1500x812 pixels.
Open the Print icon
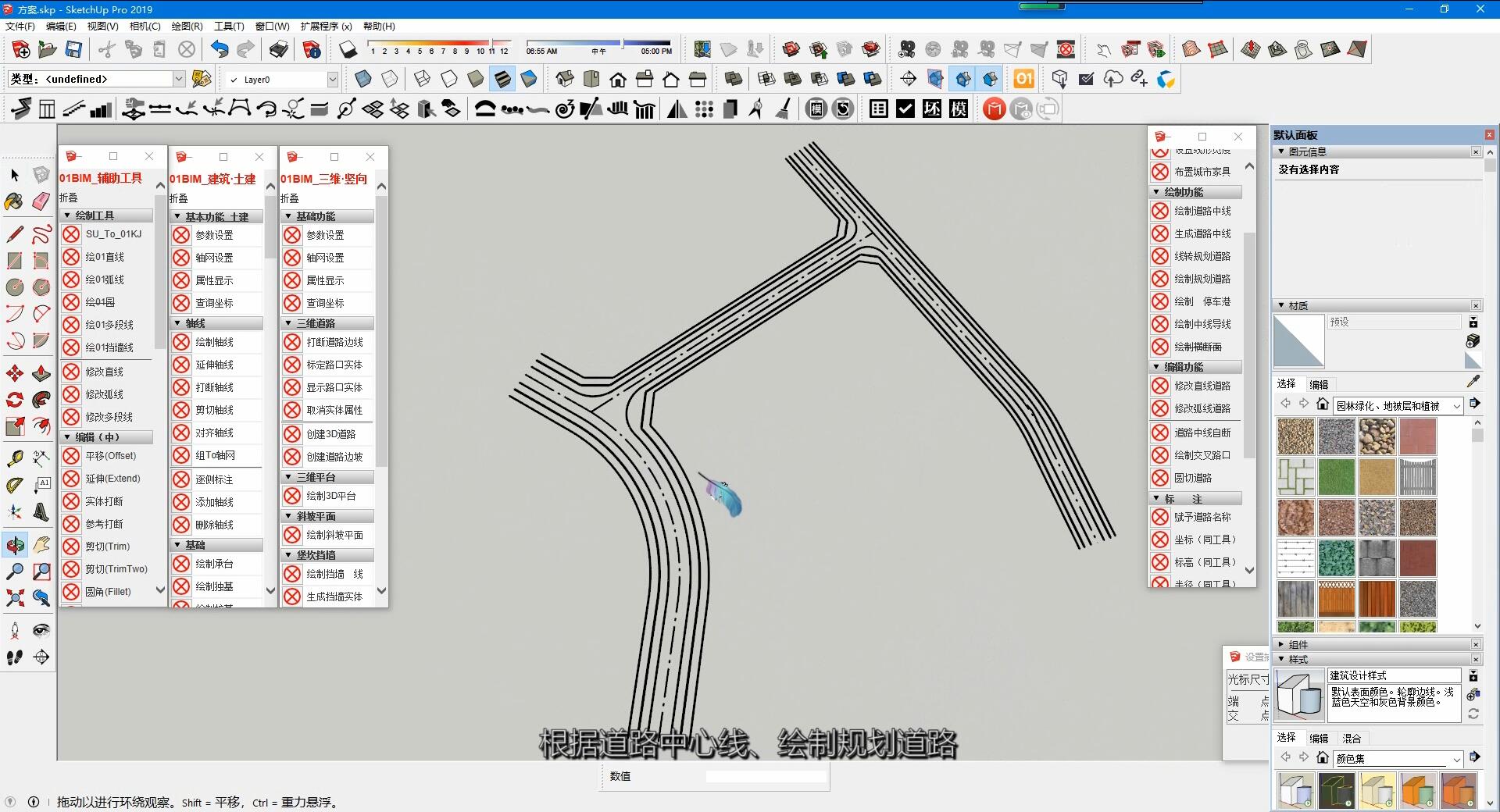click(x=278, y=50)
